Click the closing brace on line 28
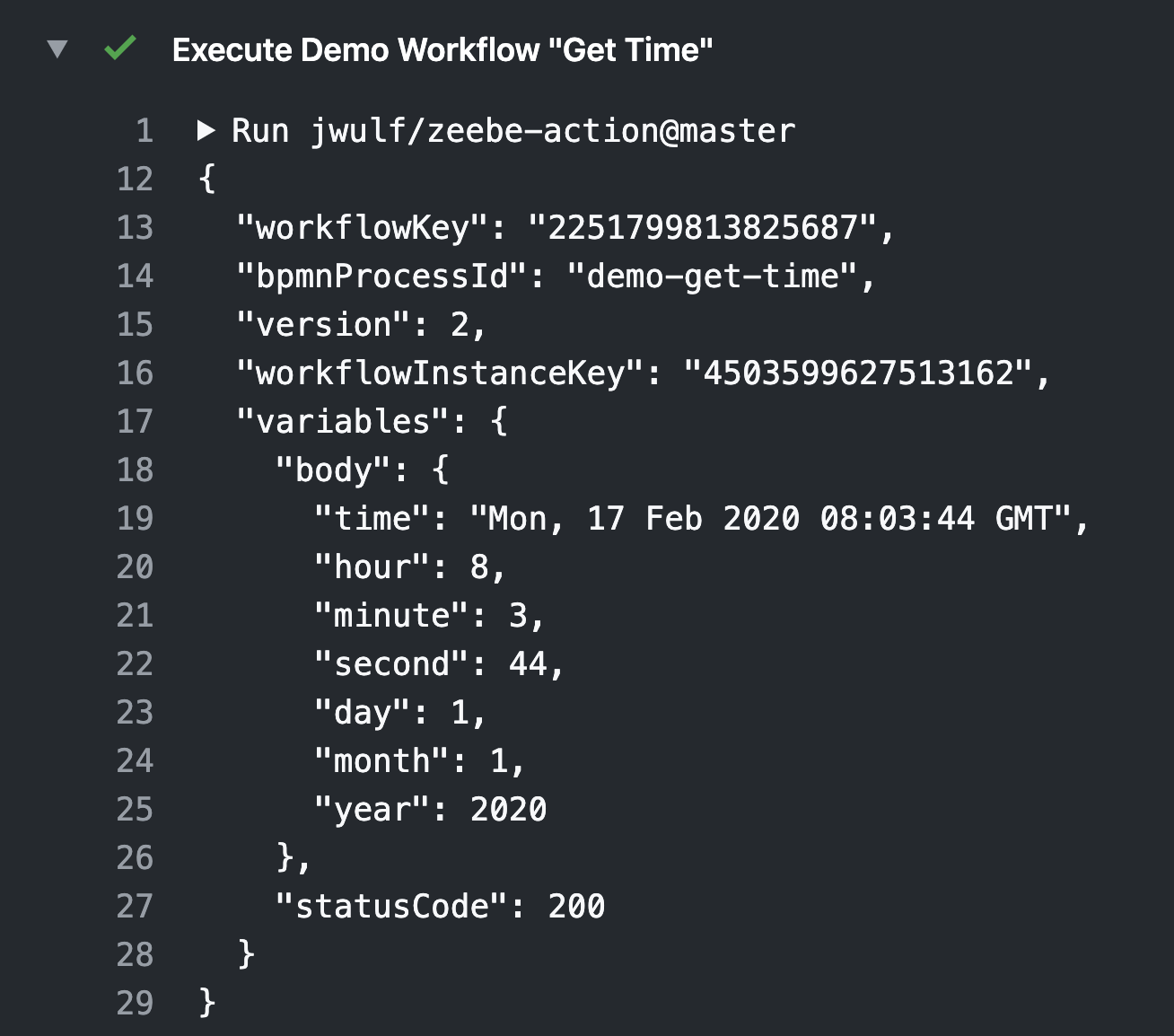The height and width of the screenshot is (1036, 1174). click(x=246, y=953)
